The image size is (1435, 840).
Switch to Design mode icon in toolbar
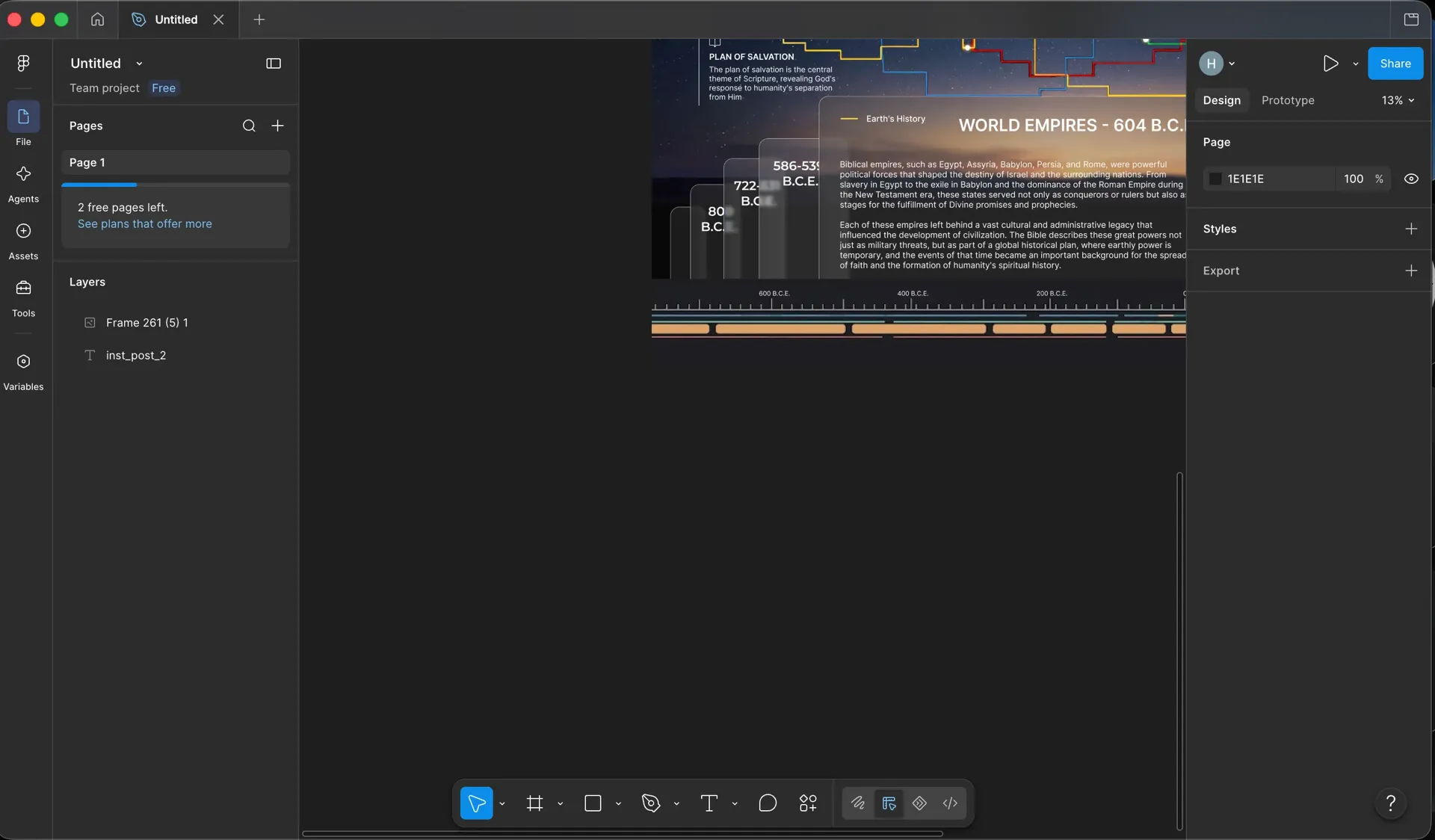[x=889, y=803]
